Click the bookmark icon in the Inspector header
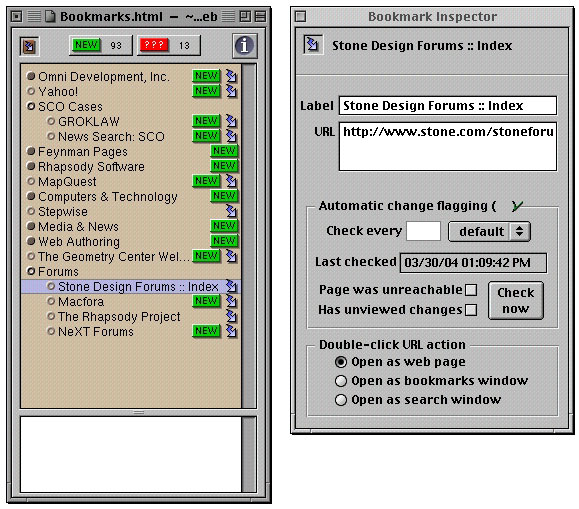Viewport: 579px width, 509px height. (313, 45)
